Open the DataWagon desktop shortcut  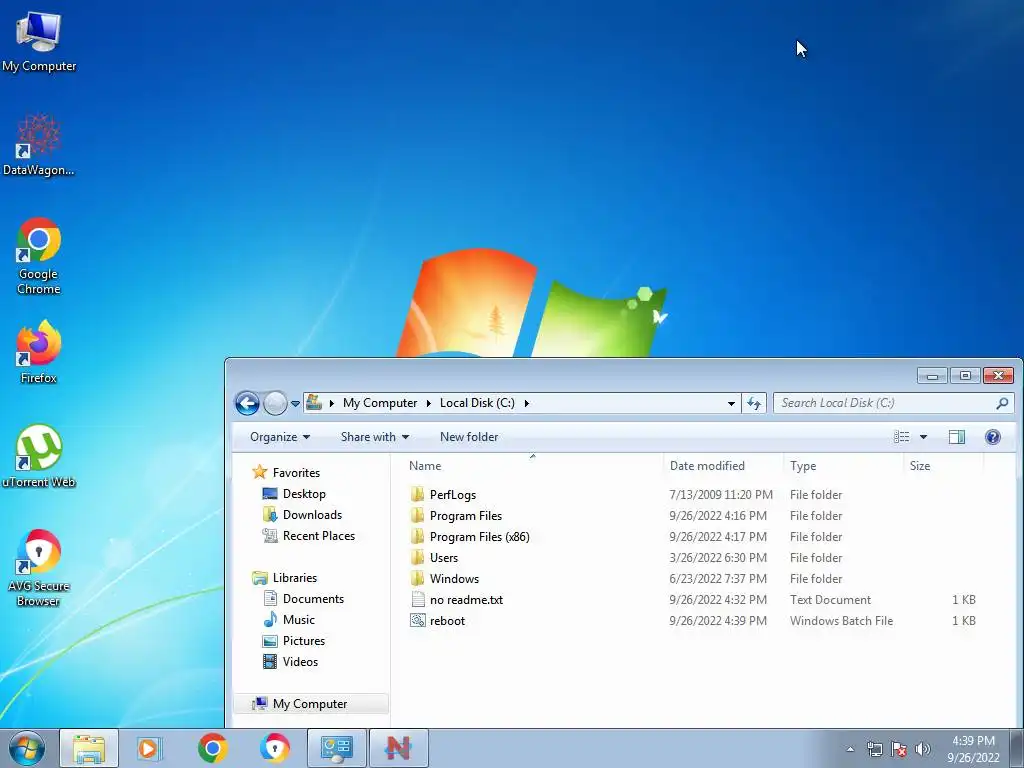[x=39, y=145]
